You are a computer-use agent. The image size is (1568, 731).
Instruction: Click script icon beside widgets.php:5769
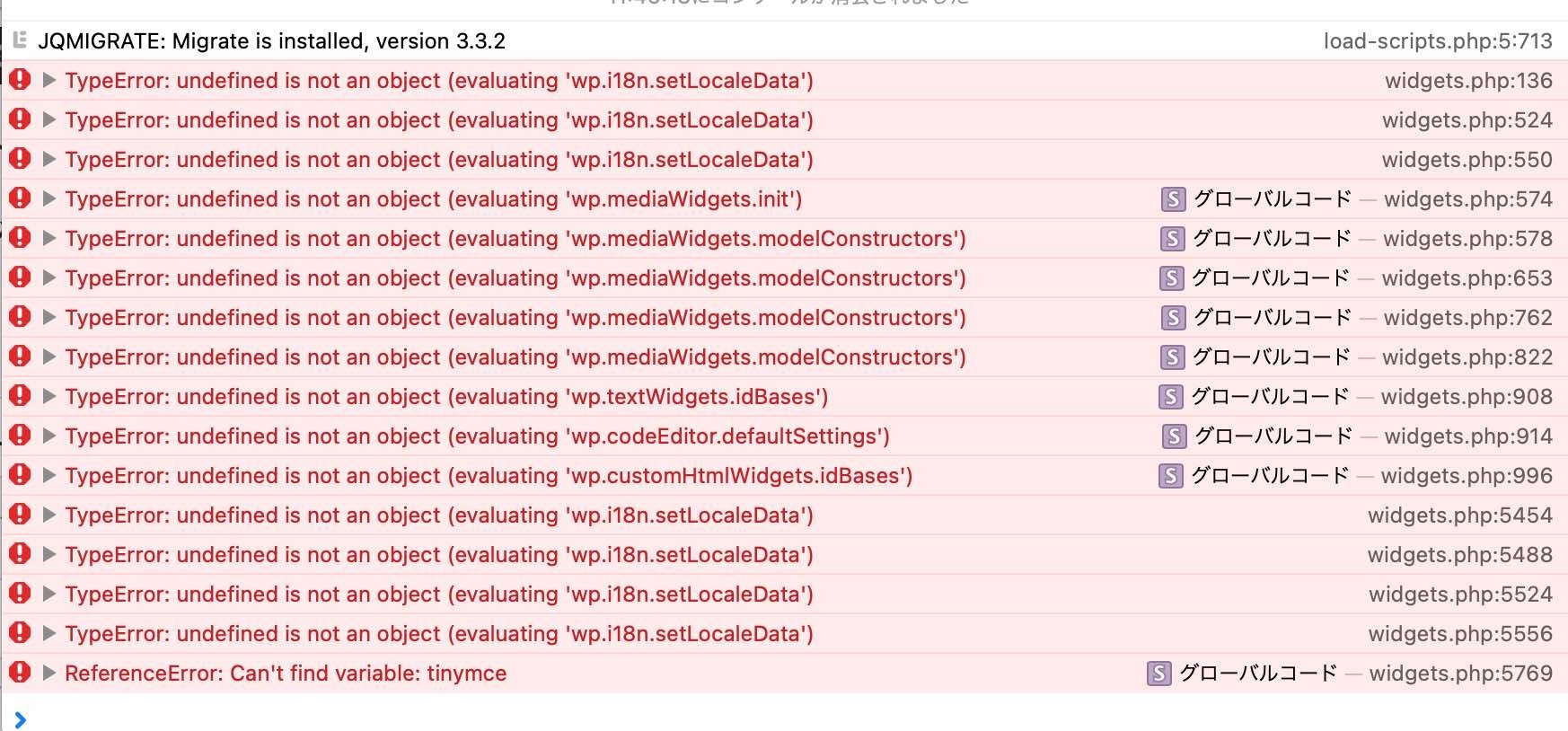pos(1159,674)
